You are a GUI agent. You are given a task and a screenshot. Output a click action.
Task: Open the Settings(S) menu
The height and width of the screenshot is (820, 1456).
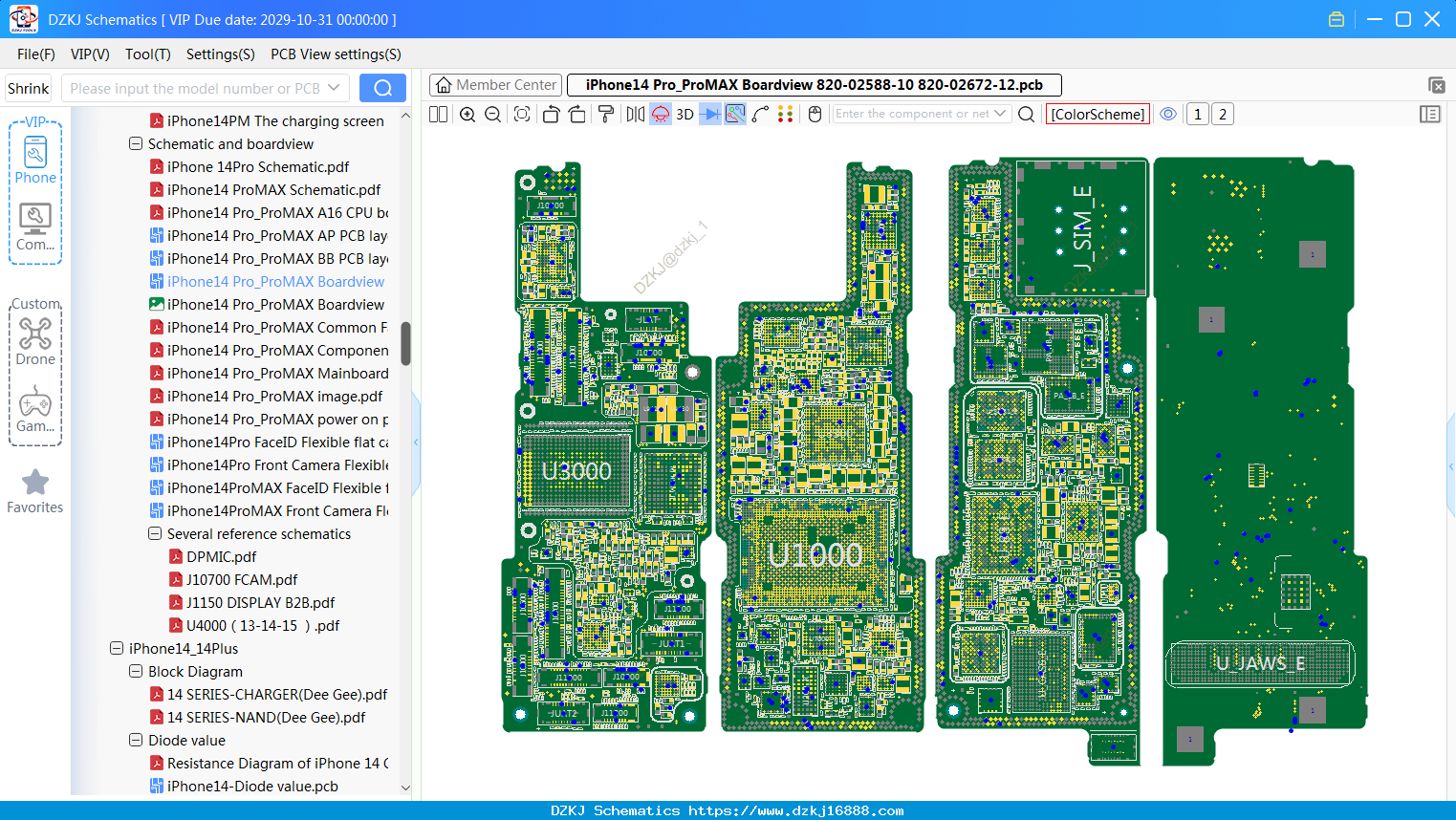click(x=221, y=54)
